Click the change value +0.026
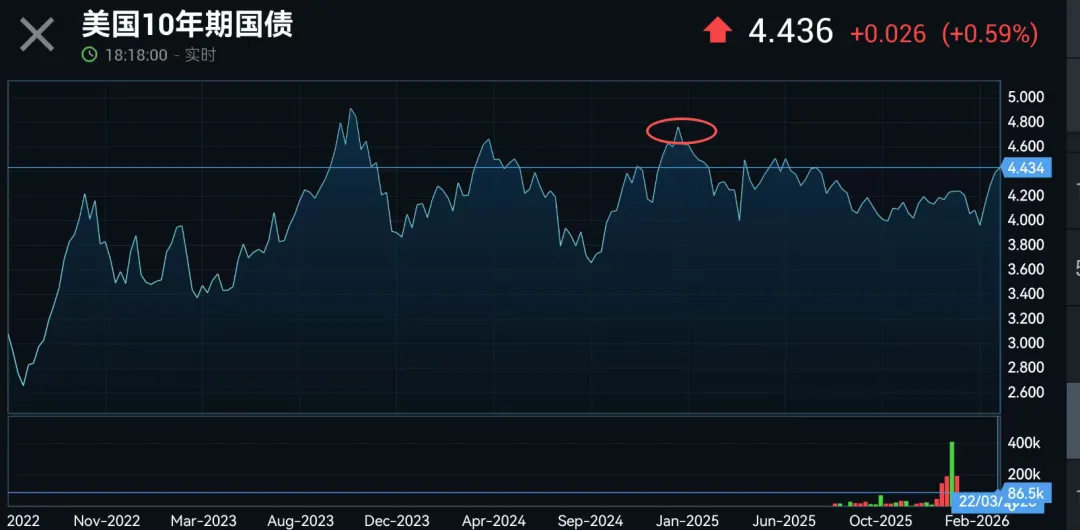The height and width of the screenshot is (530, 1080). tap(889, 34)
